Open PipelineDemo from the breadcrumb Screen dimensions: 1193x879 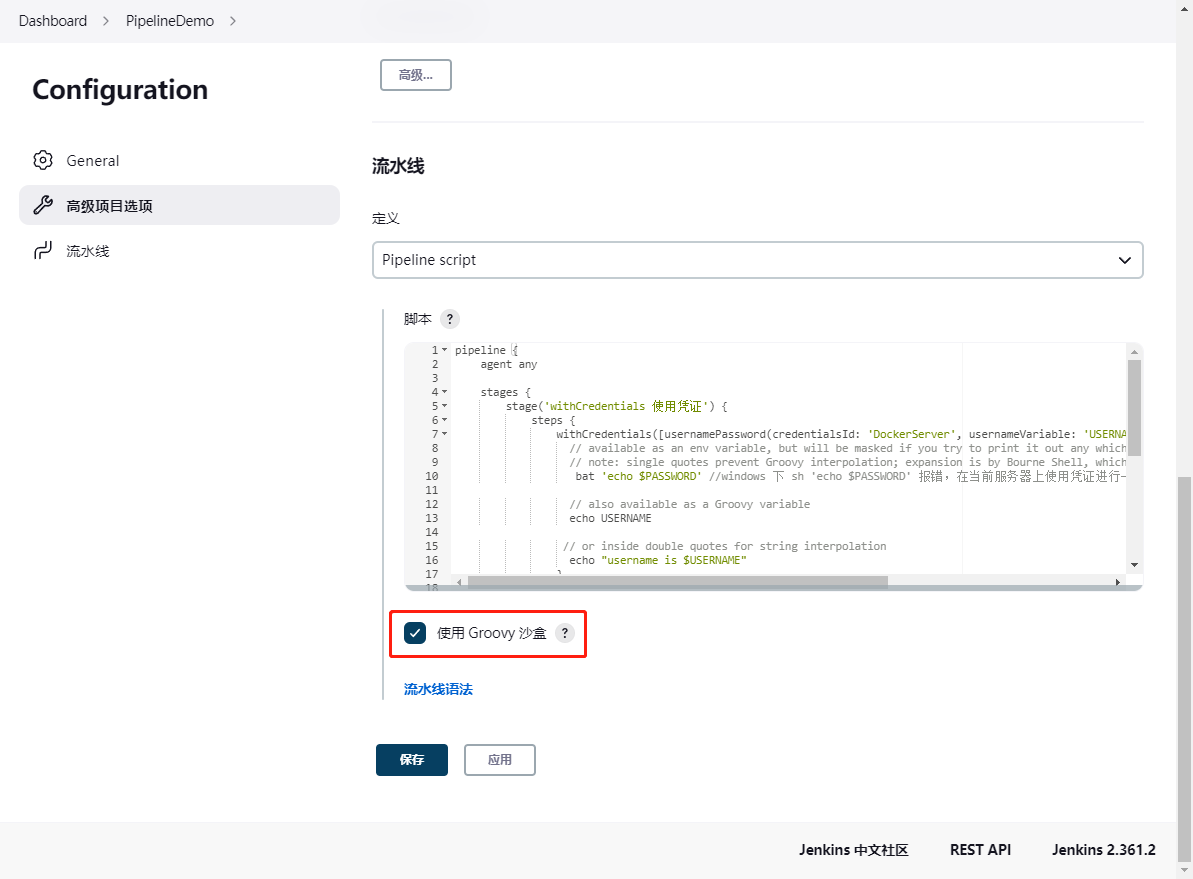pyautogui.click(x=170, y=20)
